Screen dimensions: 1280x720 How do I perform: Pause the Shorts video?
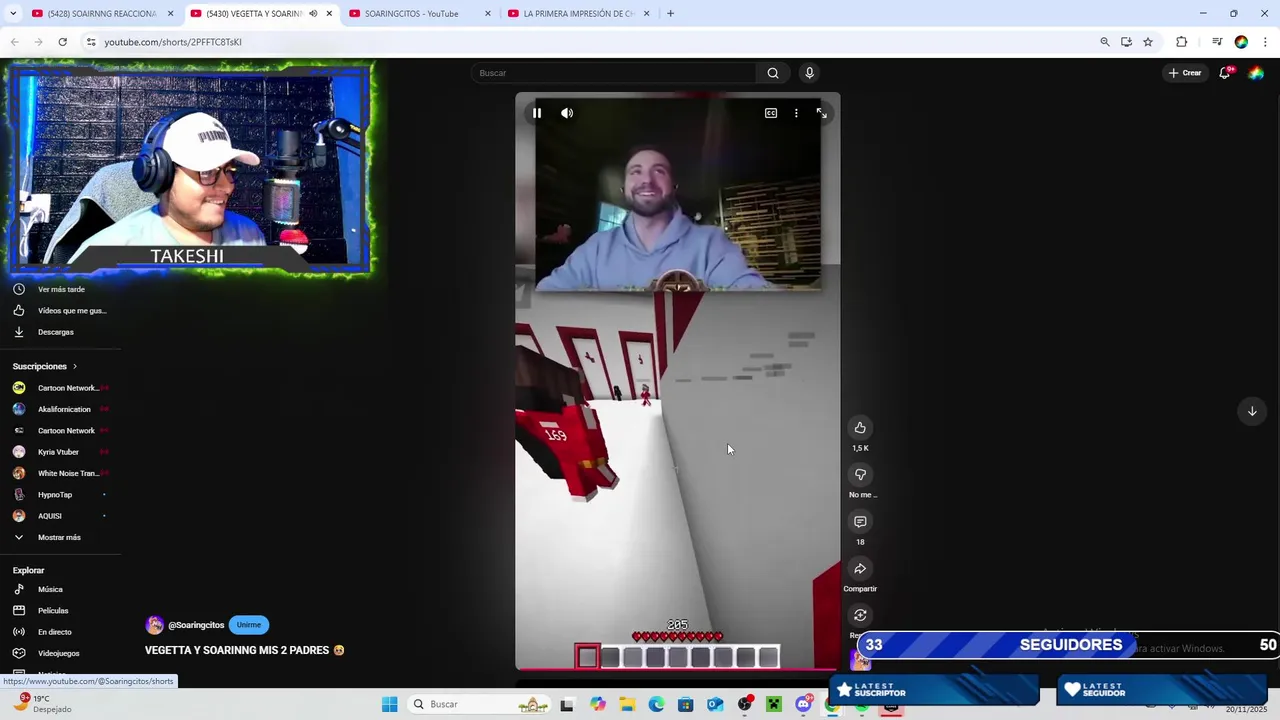pyautogui.click(x=537, y=113)
